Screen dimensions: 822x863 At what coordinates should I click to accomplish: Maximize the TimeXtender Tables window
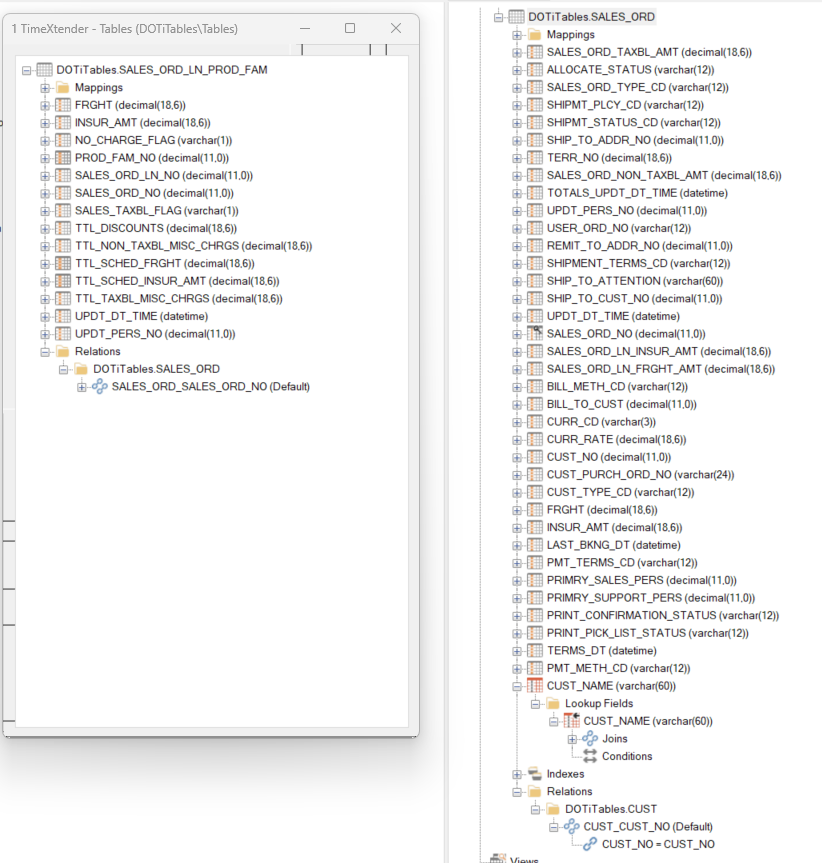pos(350,28)
